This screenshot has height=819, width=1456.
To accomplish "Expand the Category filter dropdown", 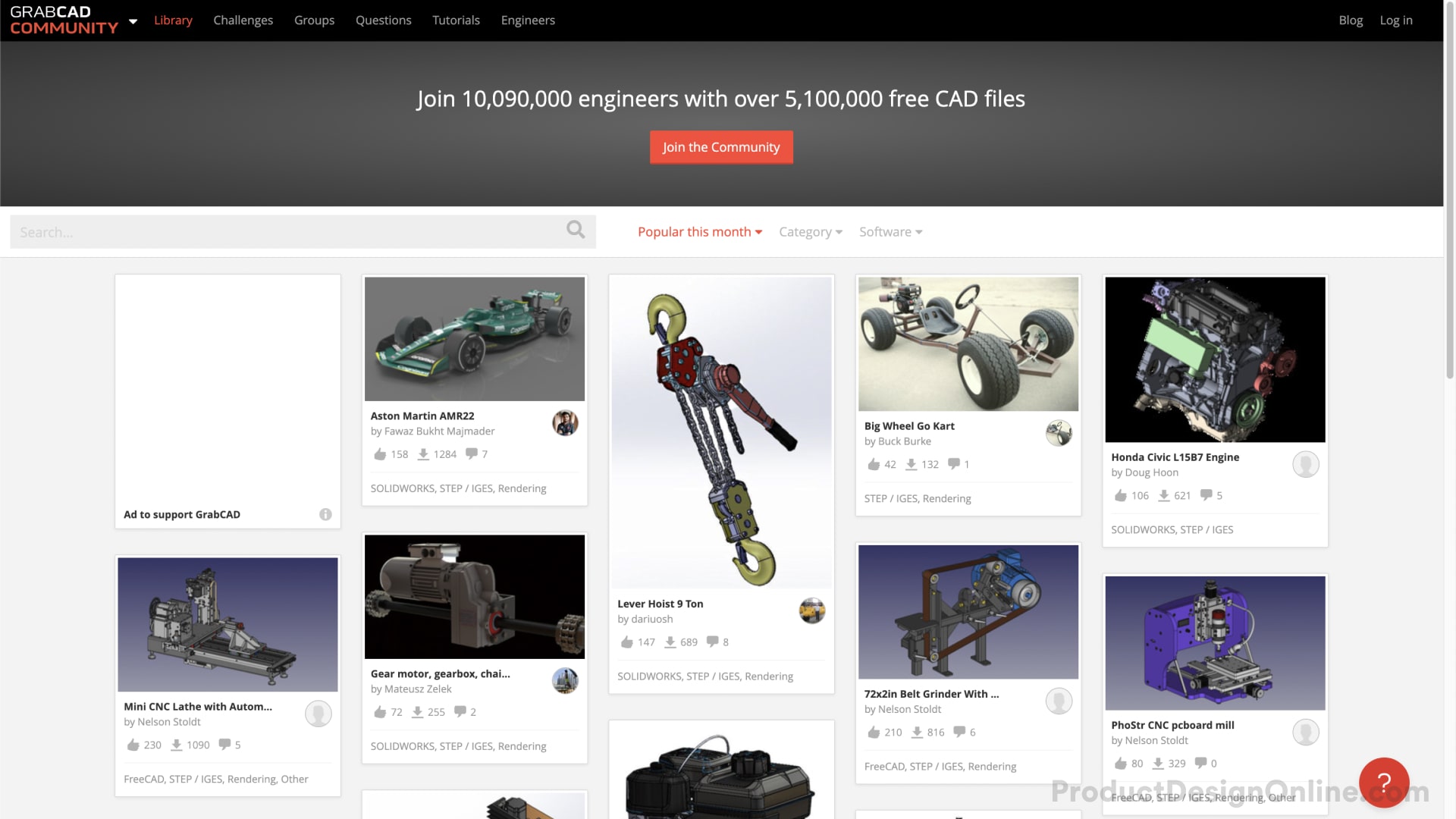I will click(811, 231).
